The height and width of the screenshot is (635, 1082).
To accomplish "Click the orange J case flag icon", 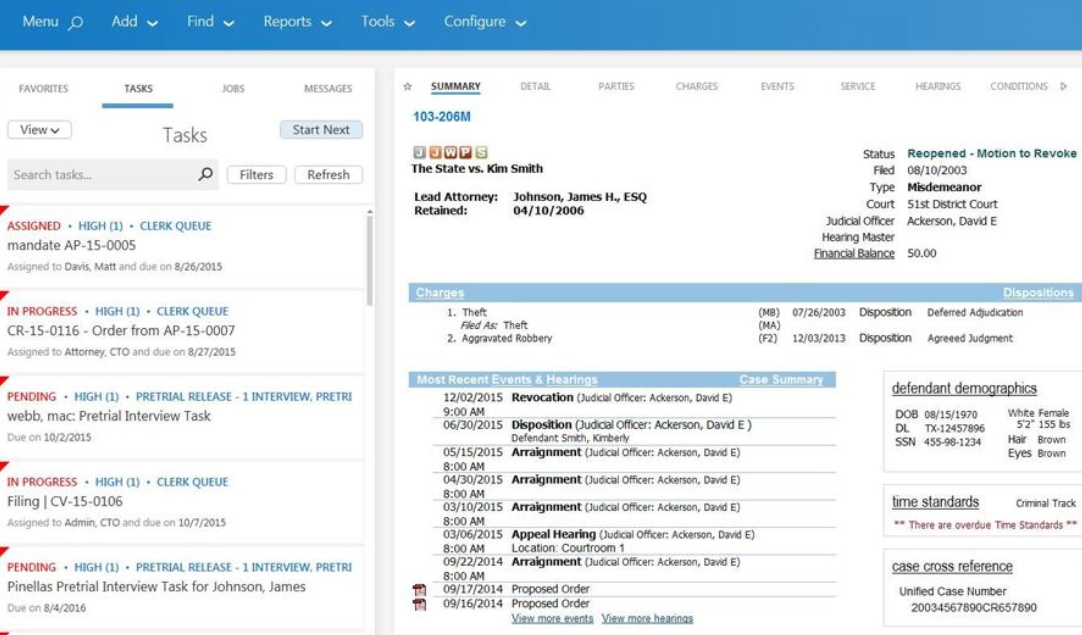I will pos(435,152).
